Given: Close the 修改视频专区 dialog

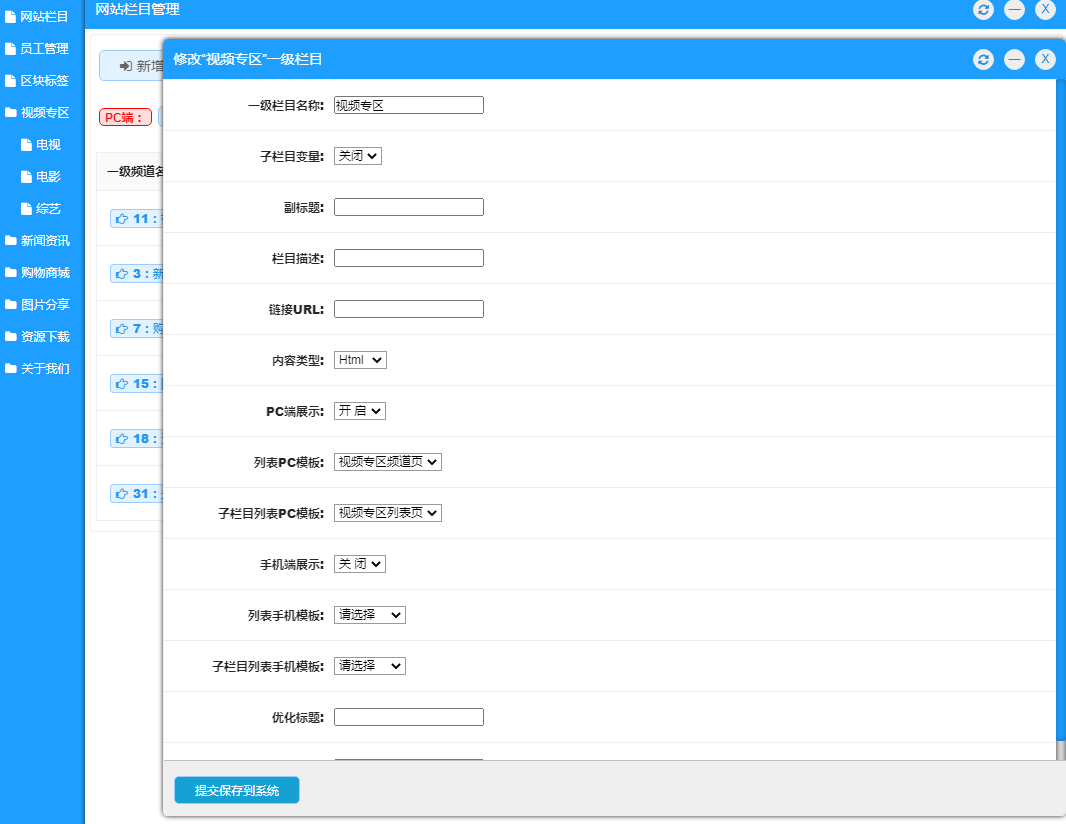Looking at the screenshot, I should (1046, 59).
